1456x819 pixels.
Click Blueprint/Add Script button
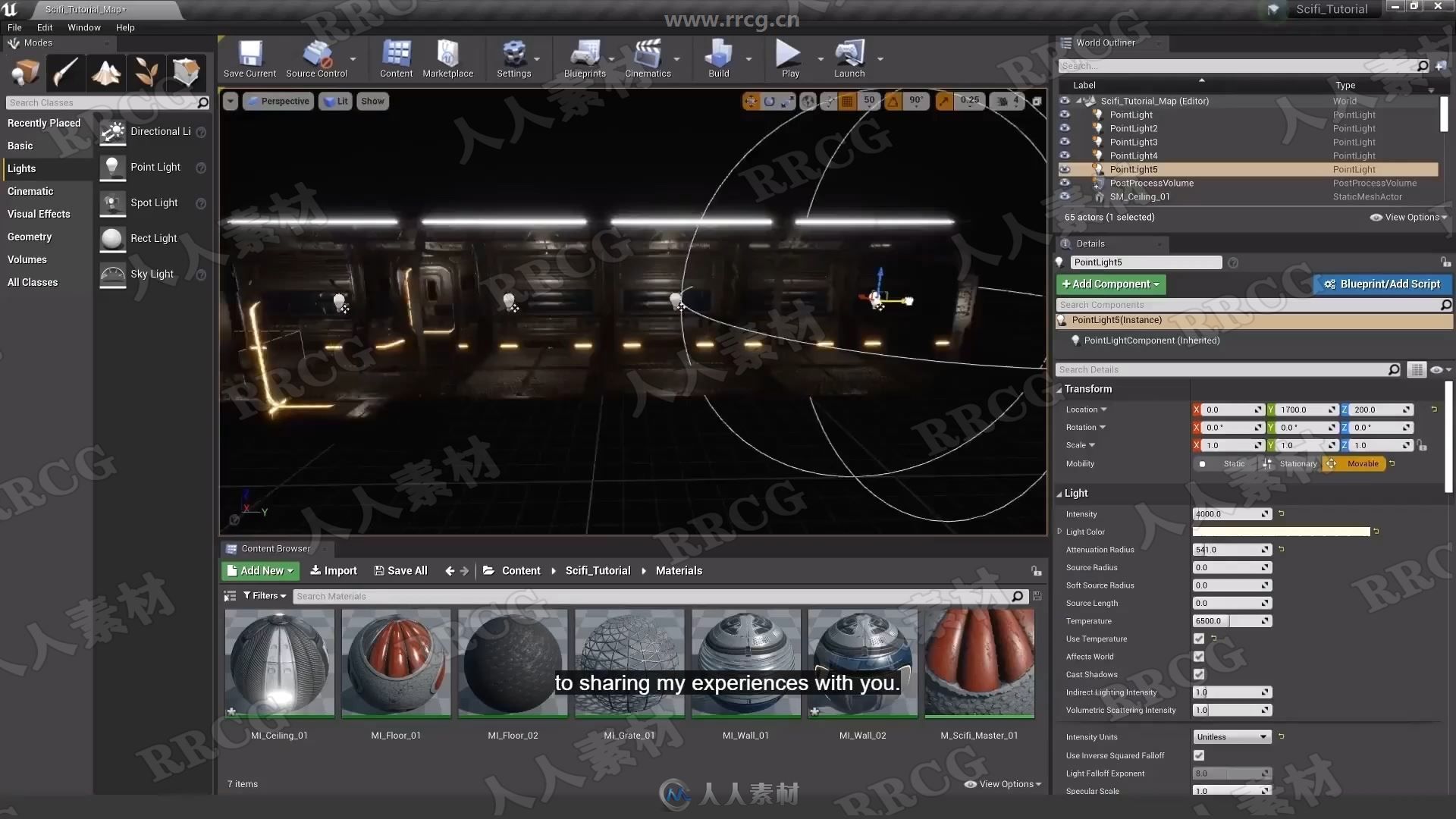[1385, 283]
